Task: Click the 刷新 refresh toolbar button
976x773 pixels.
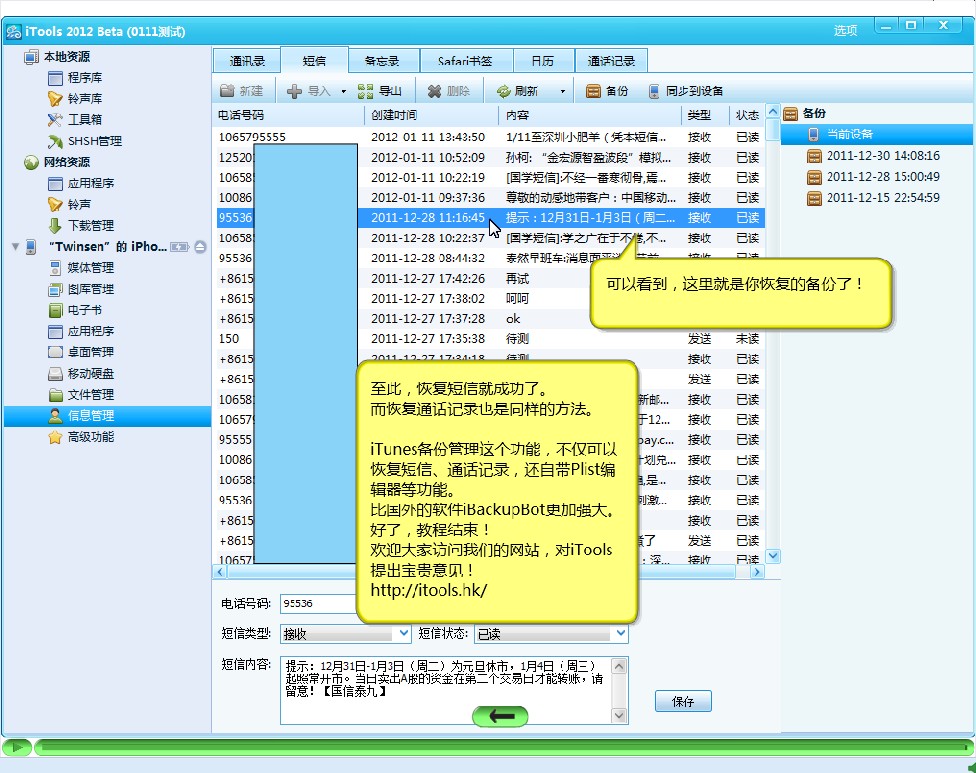Action: pyautogui.click(x=518, y=91)
